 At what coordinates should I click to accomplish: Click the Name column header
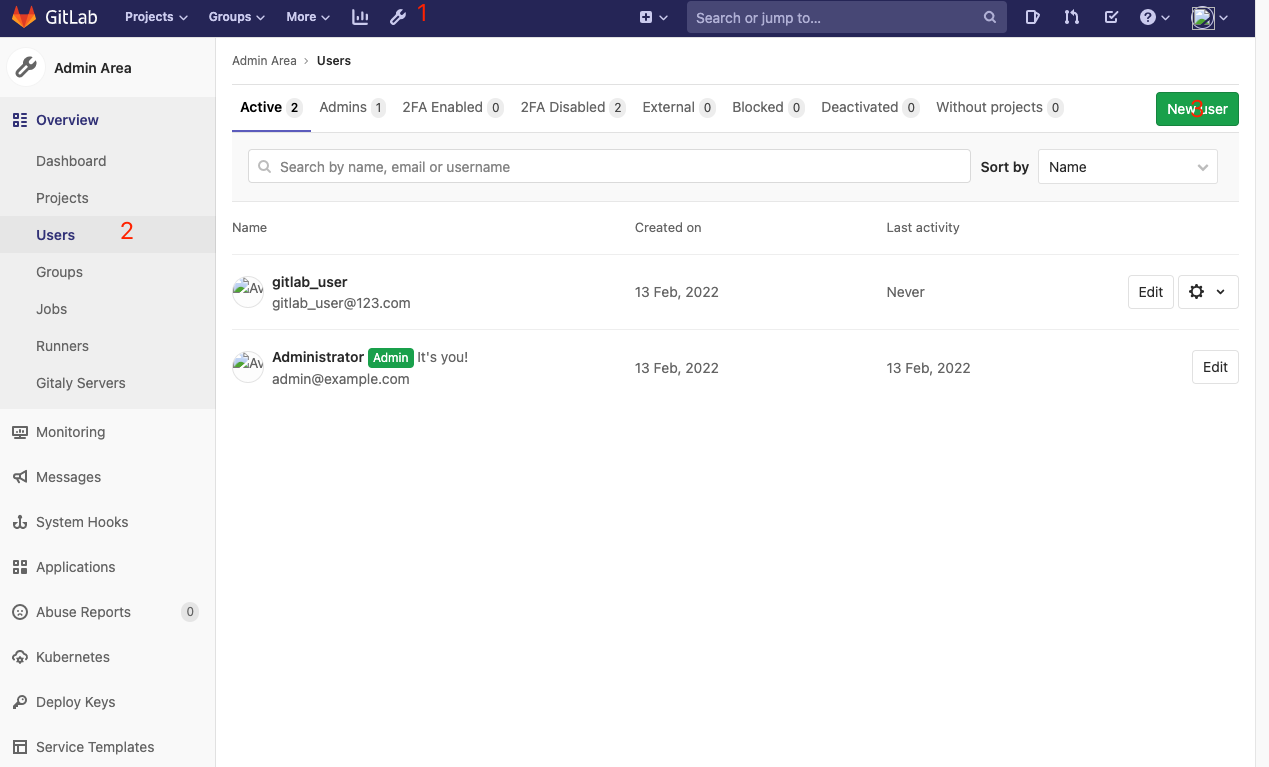[249, 228]
